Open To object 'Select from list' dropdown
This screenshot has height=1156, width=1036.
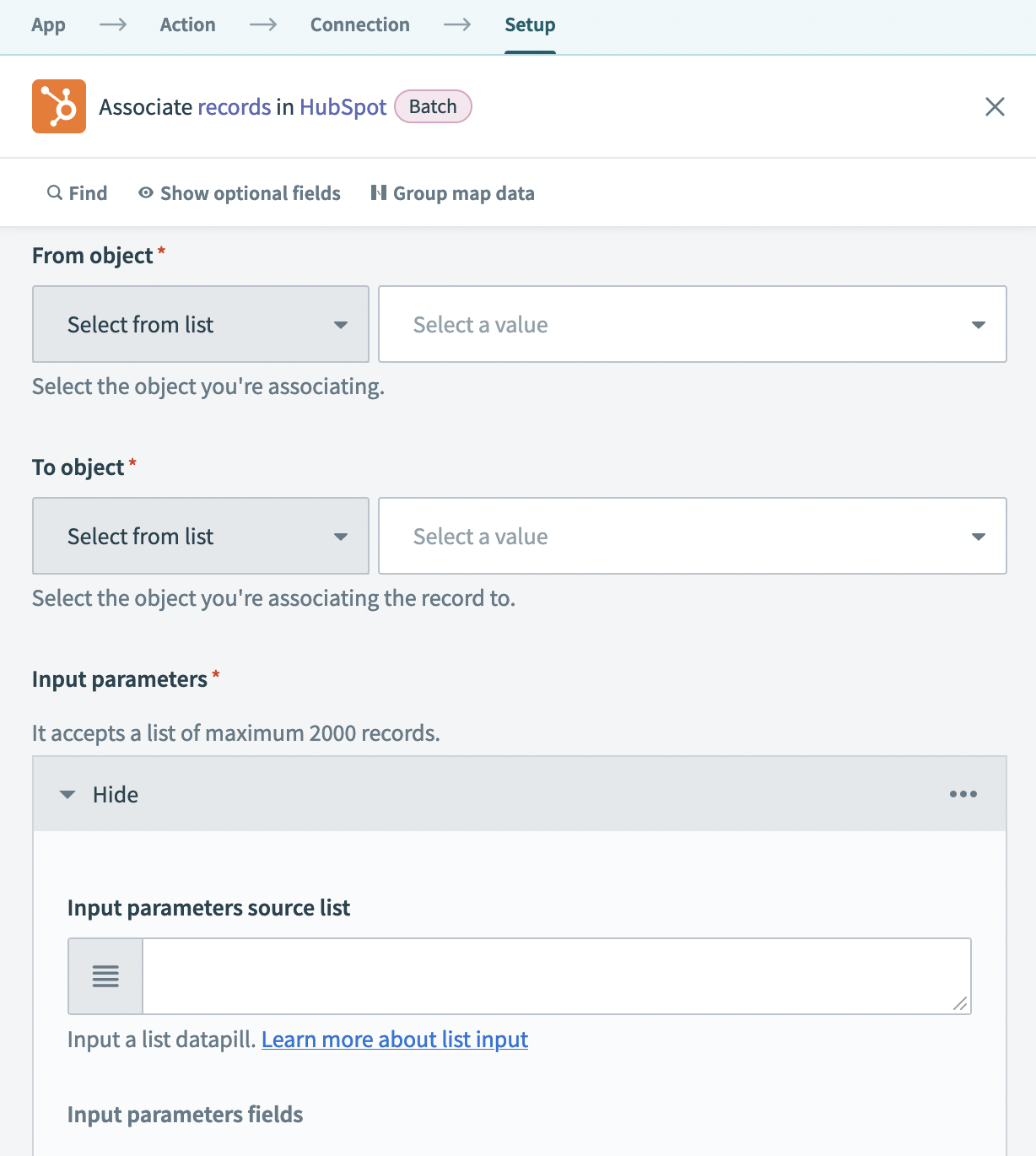click(x=201, y=537)
